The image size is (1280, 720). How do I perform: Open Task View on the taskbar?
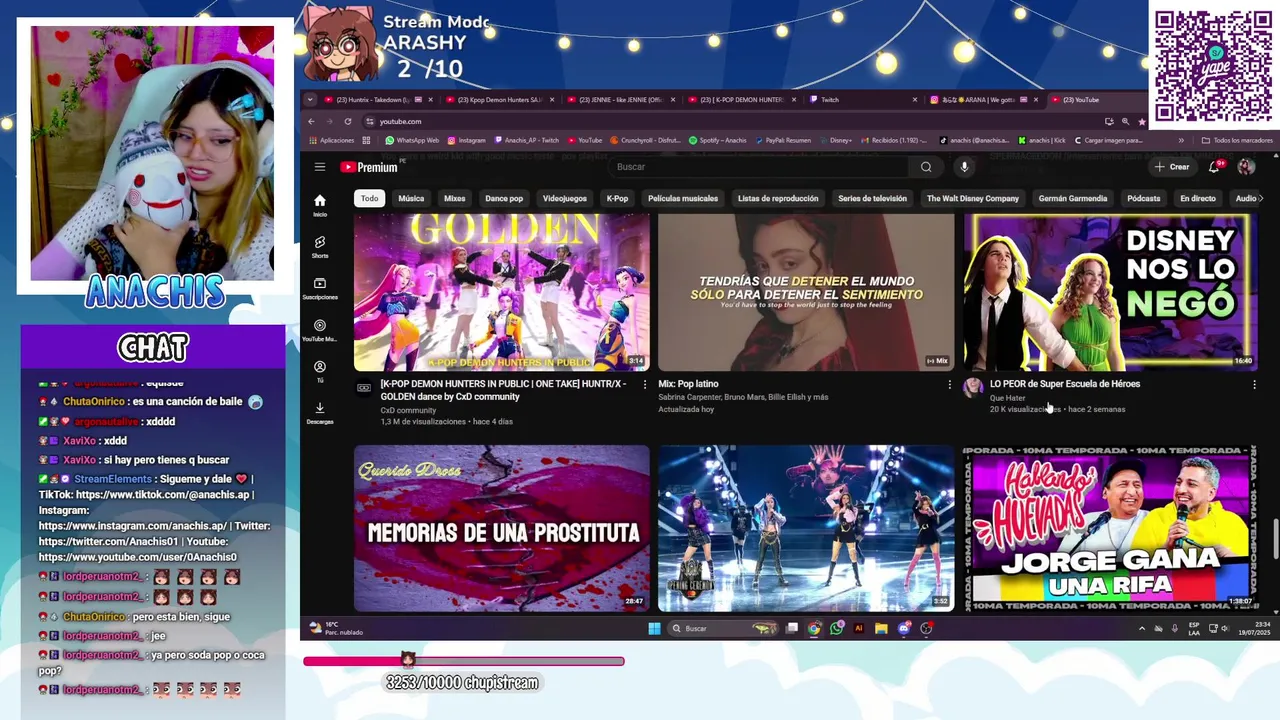pyautogui.click(x=792, y=628)
